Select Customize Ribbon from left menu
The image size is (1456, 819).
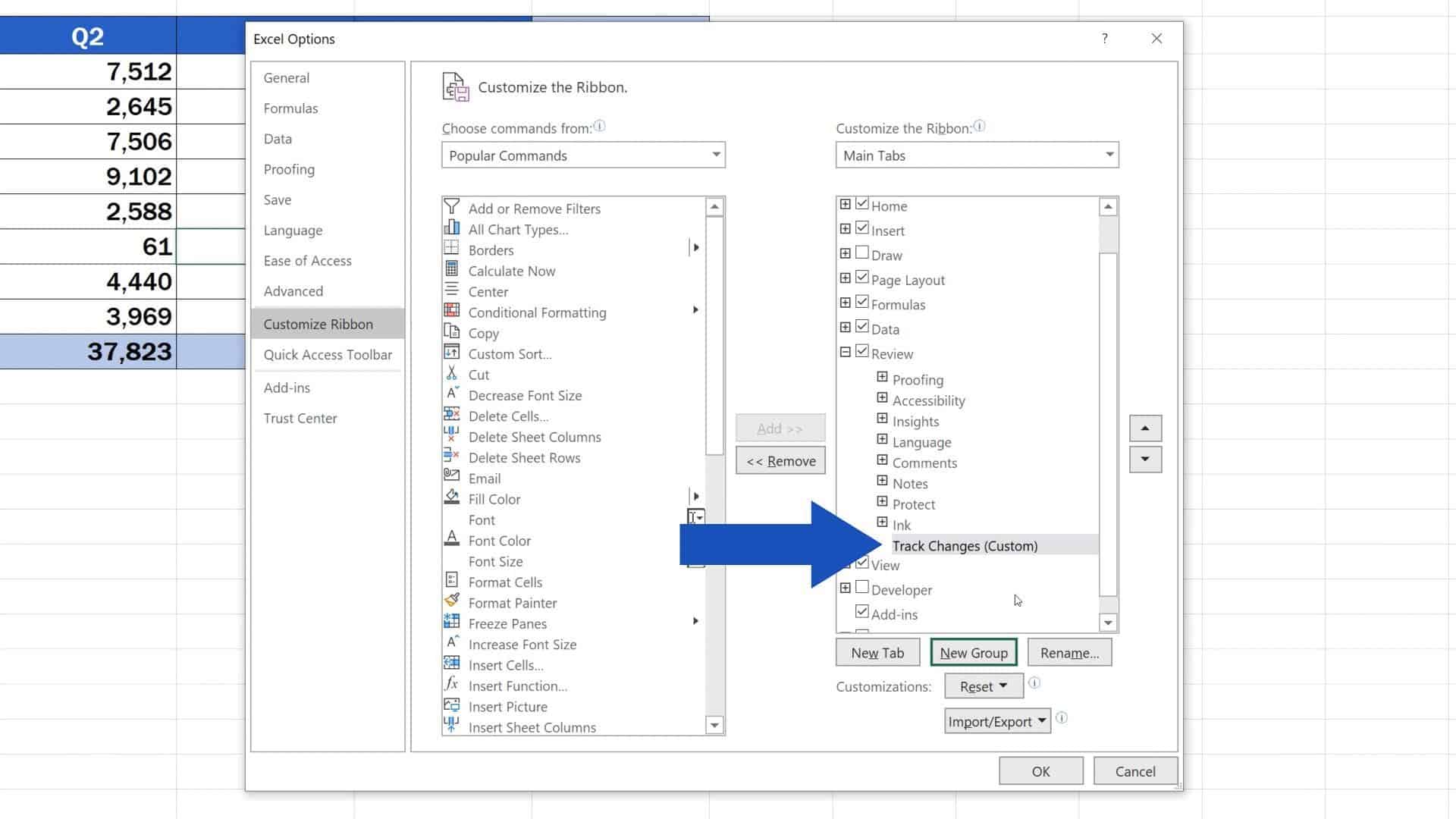coord(318,324)
